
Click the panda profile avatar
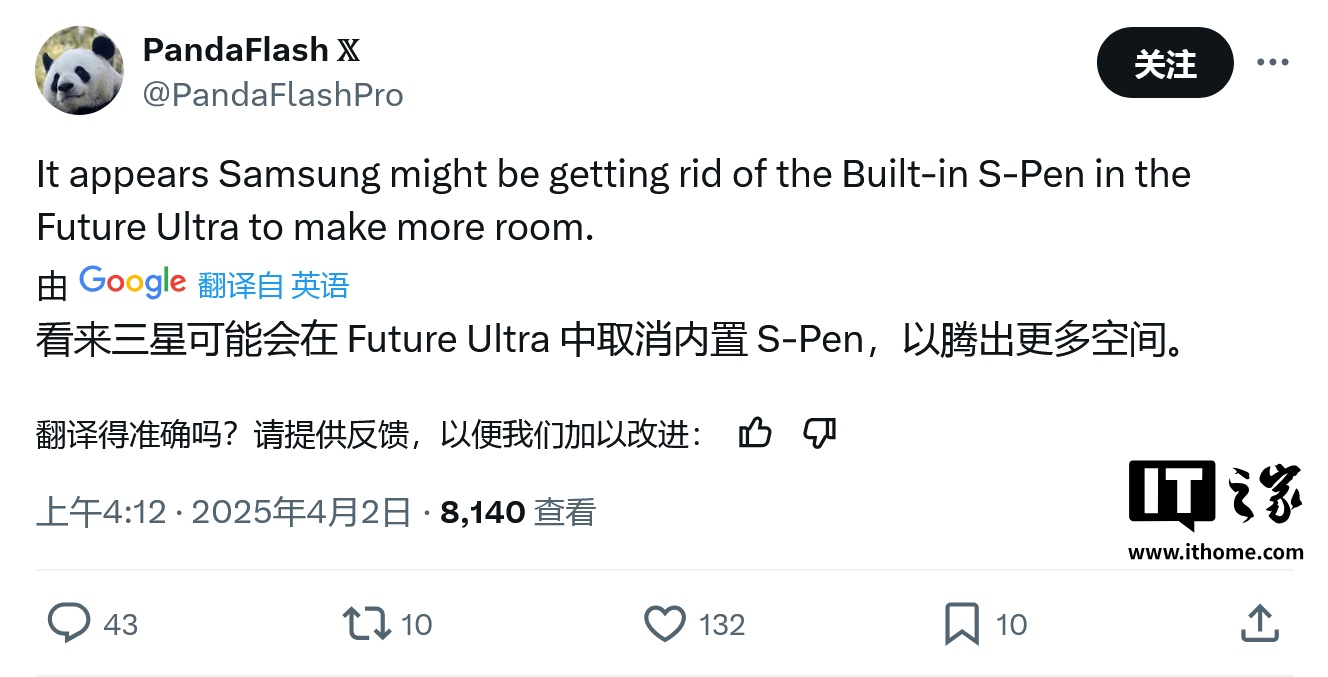(x=80, y=70)
